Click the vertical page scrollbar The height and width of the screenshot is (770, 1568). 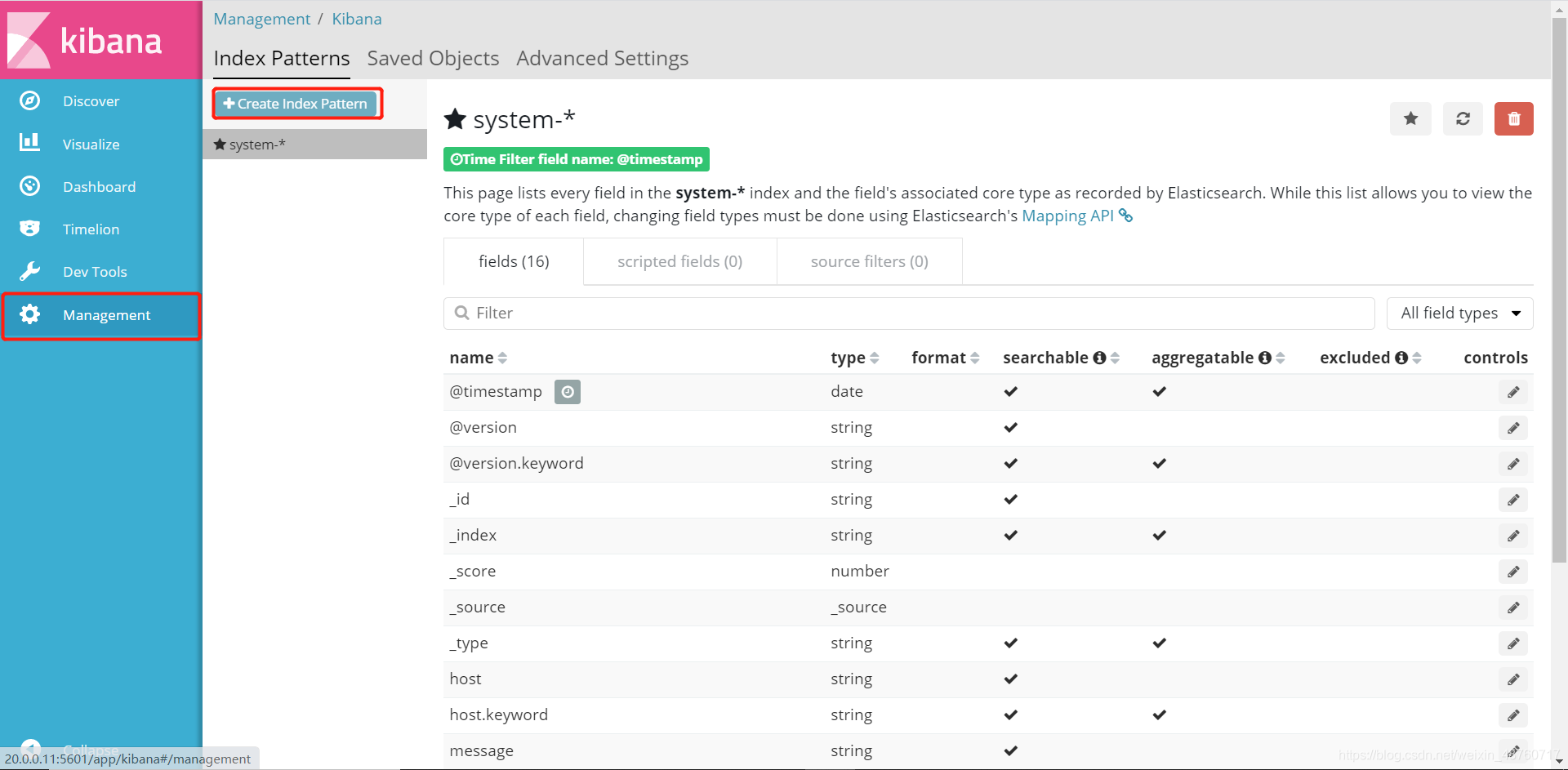click(x=1559, y=290)
